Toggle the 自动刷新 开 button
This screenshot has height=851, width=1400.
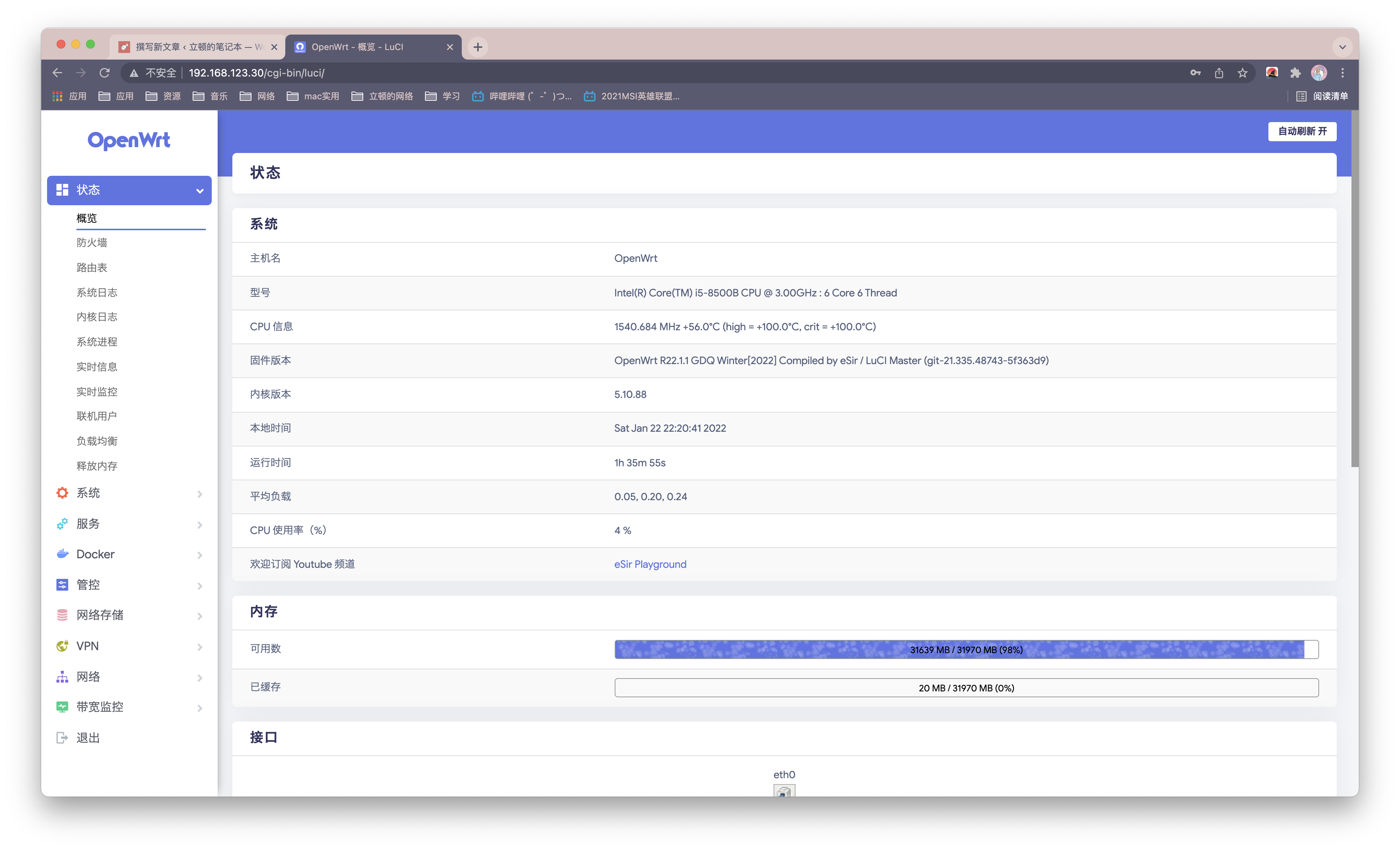[x=1302, y=131]
